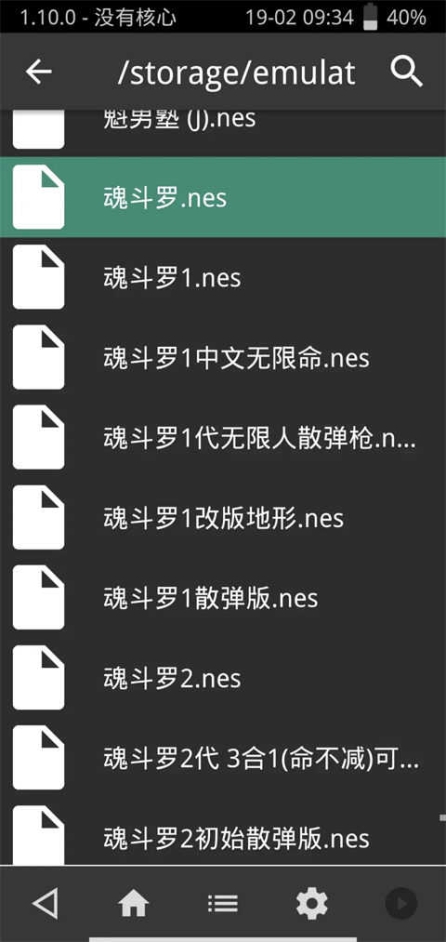Open 魂斗罗1中文无限命.nes
446x942 pixels.
coord(223,357)
